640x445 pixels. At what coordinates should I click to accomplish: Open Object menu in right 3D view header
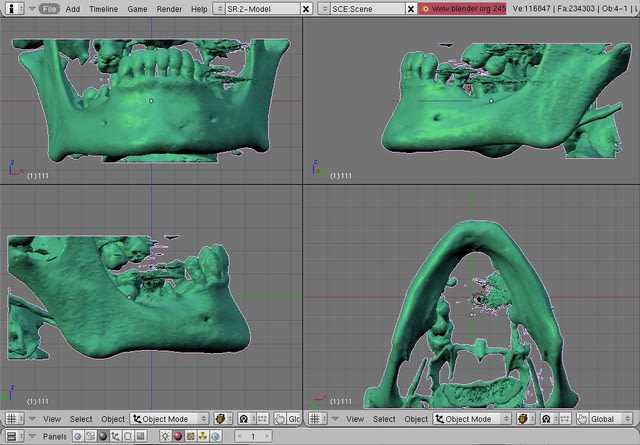point(416,419)
